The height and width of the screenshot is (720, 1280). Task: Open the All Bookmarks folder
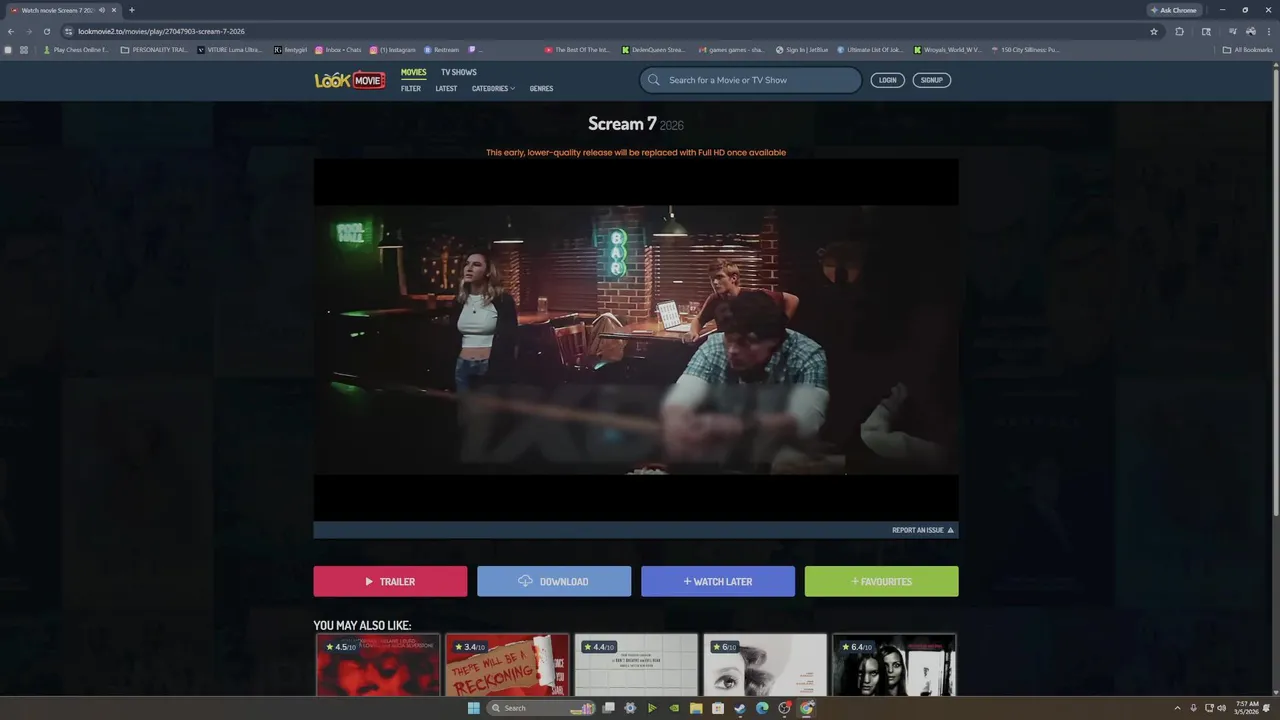pyautogui.click(x=1247, y=49)
